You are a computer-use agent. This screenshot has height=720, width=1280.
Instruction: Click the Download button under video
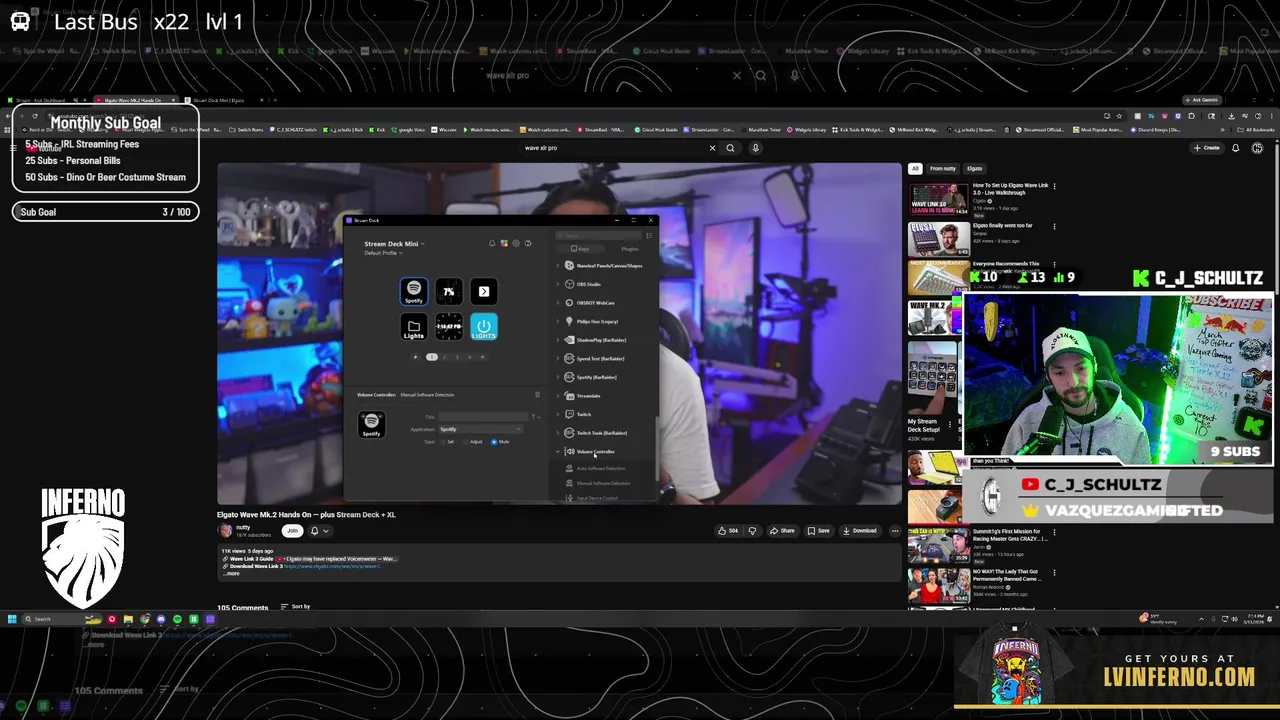click(x=860, y=531)
